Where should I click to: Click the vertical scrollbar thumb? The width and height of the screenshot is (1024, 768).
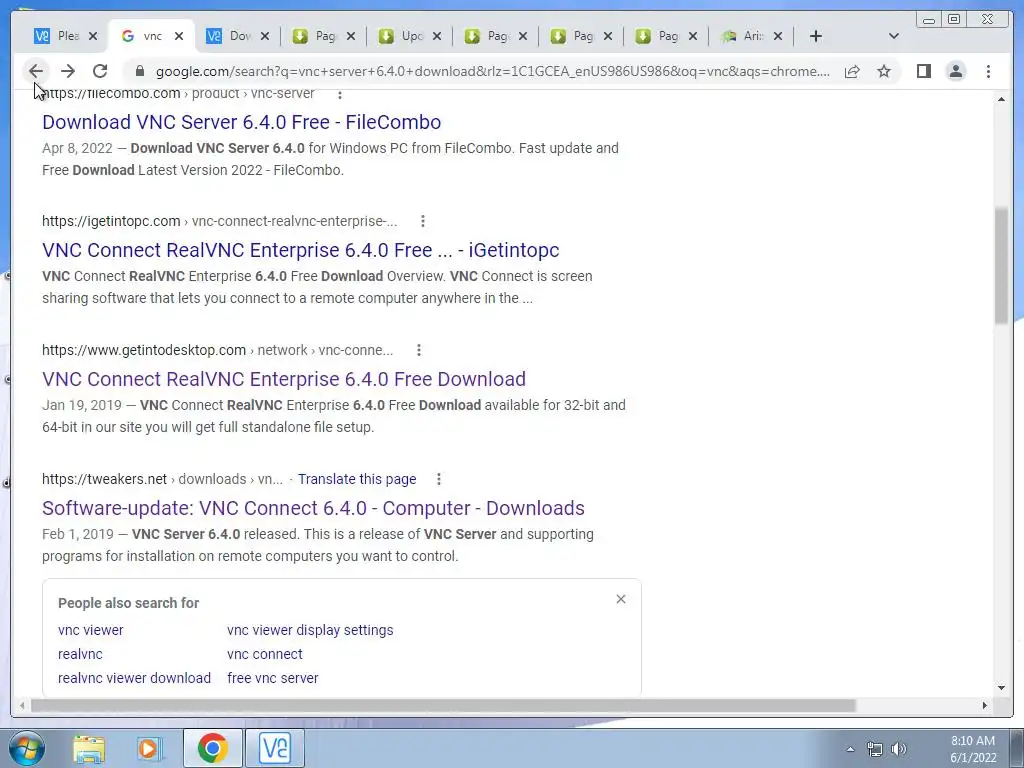[1001, 264]
